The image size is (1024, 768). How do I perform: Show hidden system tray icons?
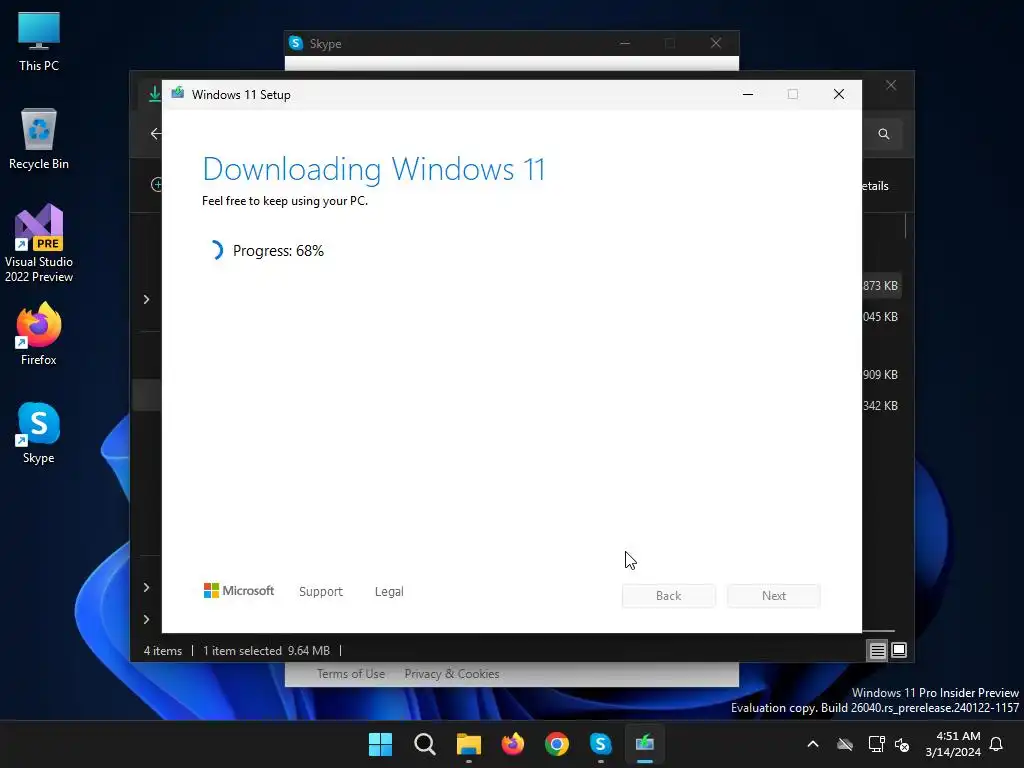813,744
